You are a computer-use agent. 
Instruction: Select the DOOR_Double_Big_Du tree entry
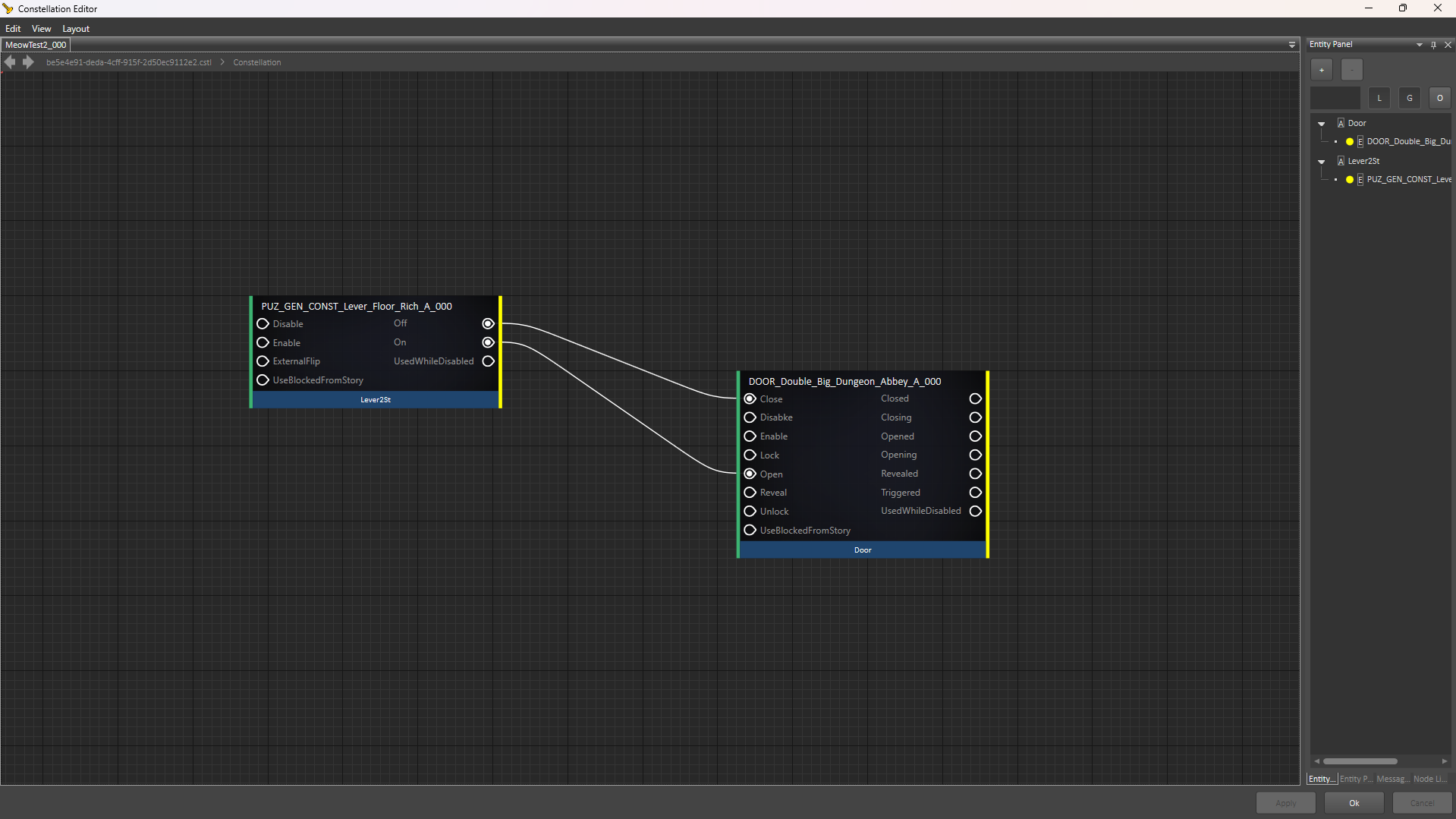1408,142
